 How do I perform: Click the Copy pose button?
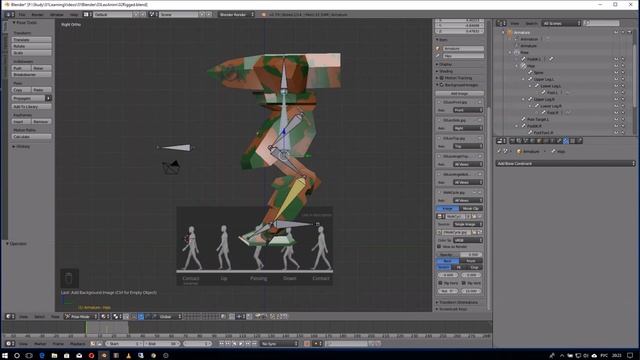tap(21, 90)
